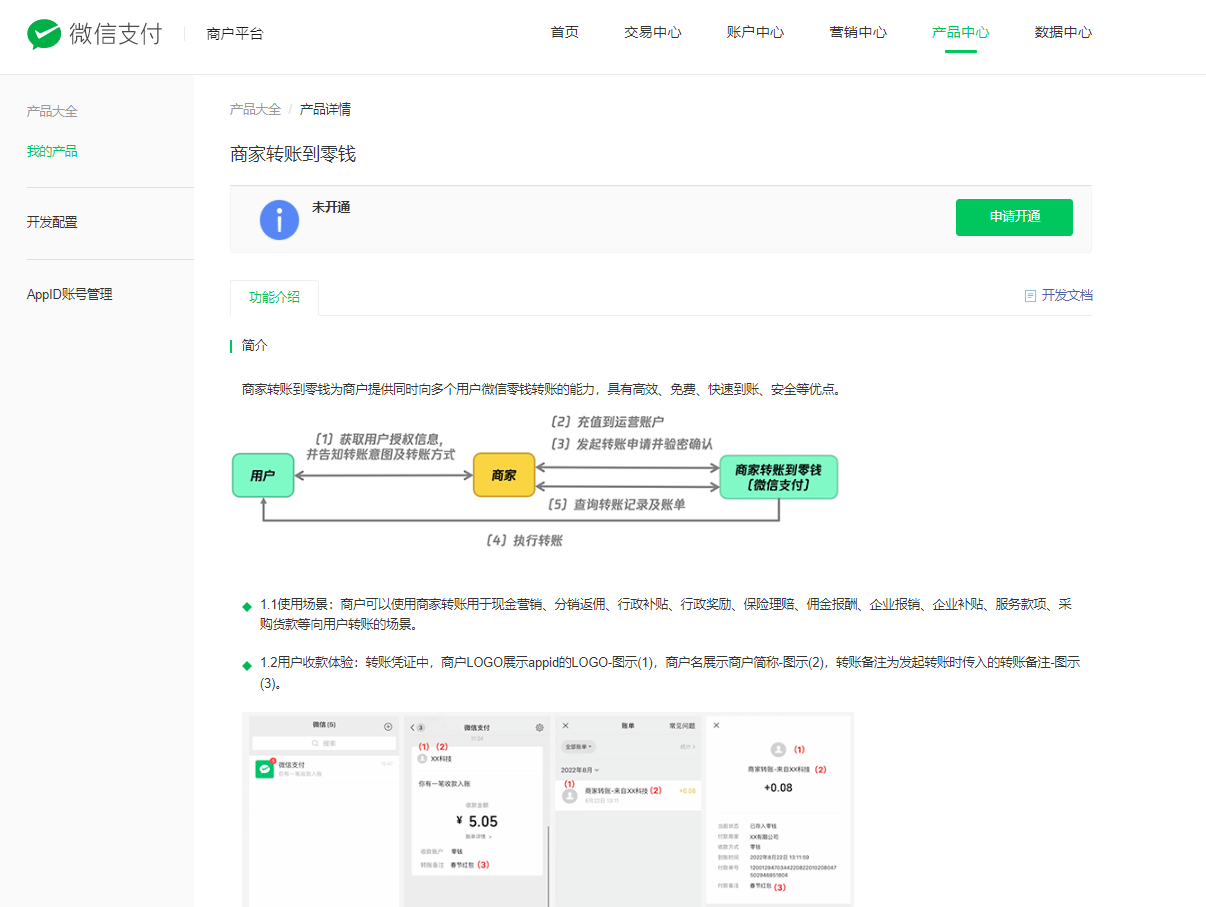
Task: Click the WeChat Pay logo icon
Action: pos(45,33)
